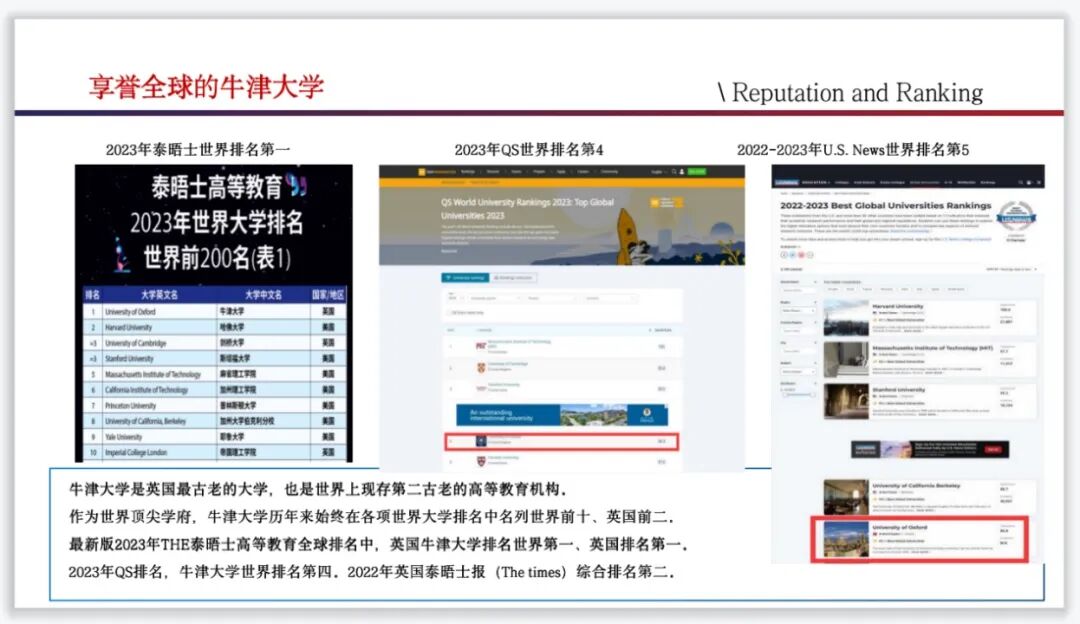Click paragraph line starting 最新版2023年THE泰晤士

tap(378, 545)
